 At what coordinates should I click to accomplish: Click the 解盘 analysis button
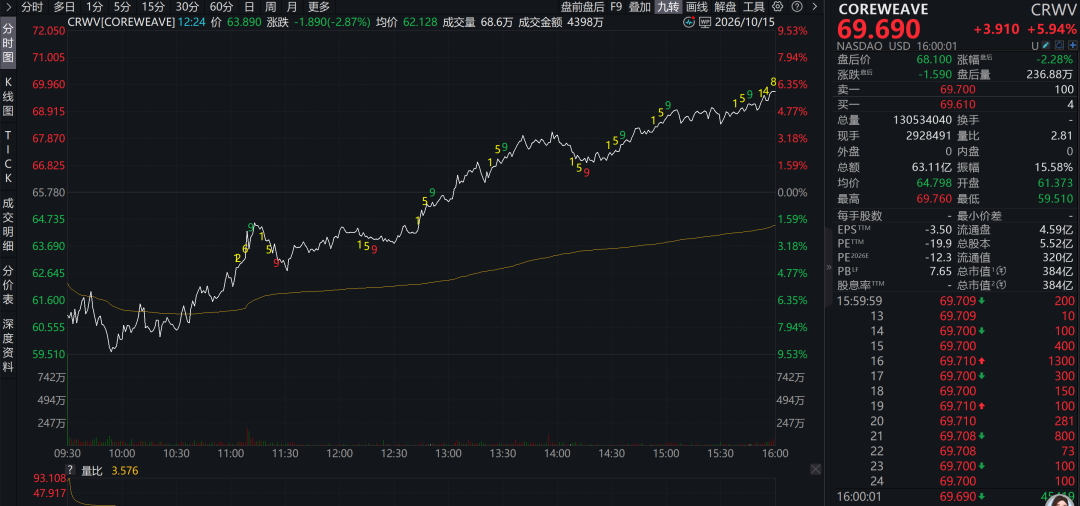pos(725,7)
